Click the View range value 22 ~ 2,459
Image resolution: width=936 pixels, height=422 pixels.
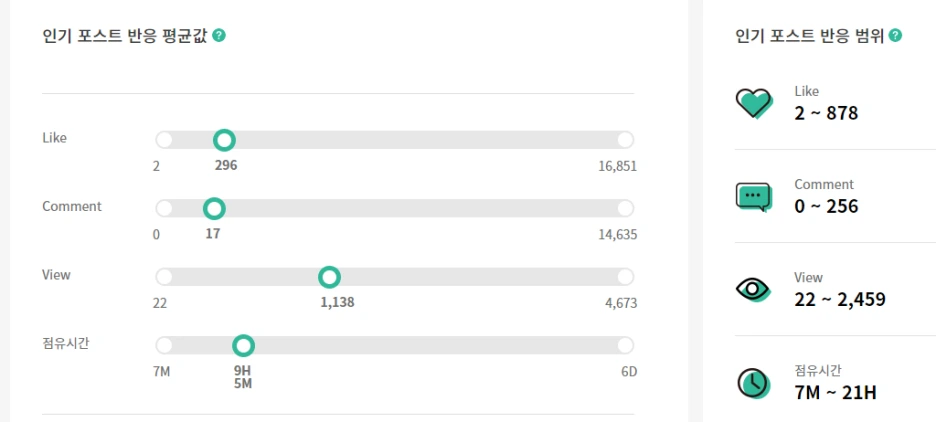[840, 300]
